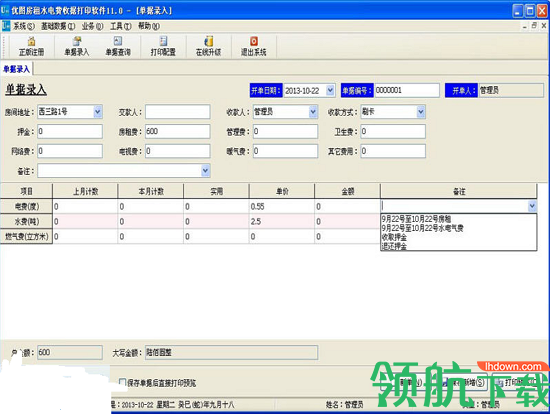Open the 系统(S) menu
Screen dimensions: 550x414
tap(24, 26)
